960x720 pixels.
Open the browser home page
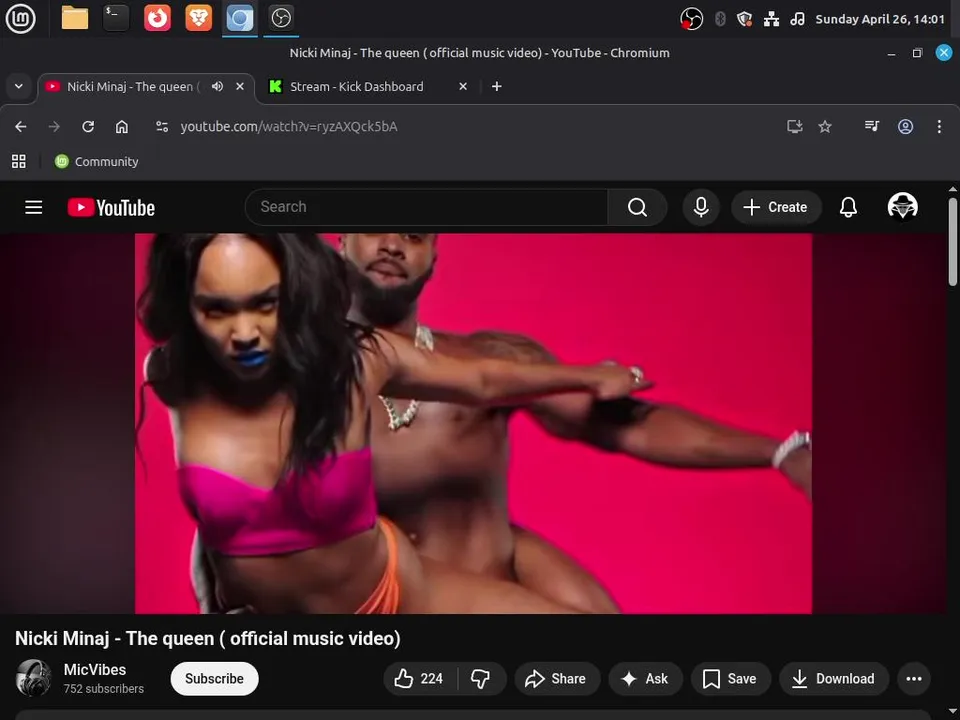122,127
